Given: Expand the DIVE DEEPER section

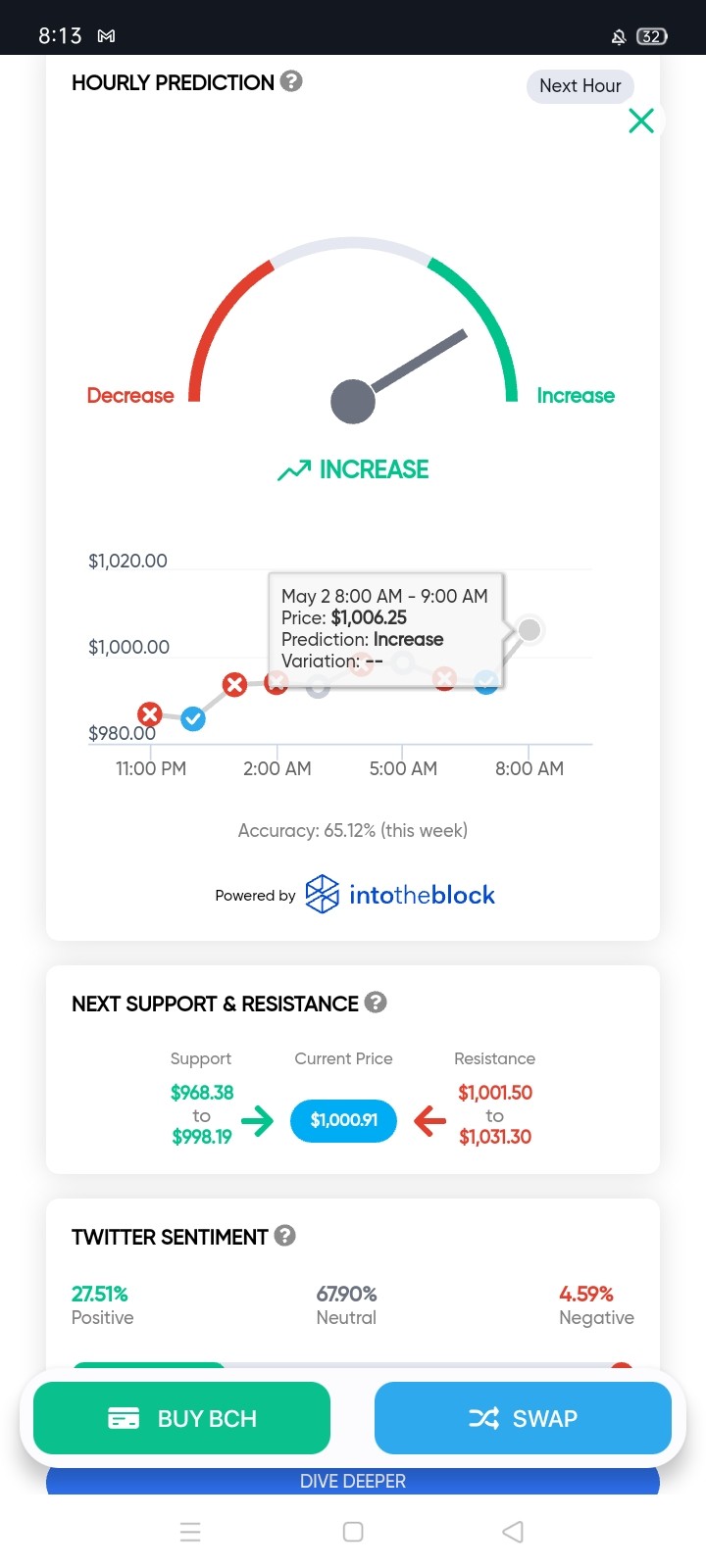Looking at the screenshot, I should point(353,1480).
